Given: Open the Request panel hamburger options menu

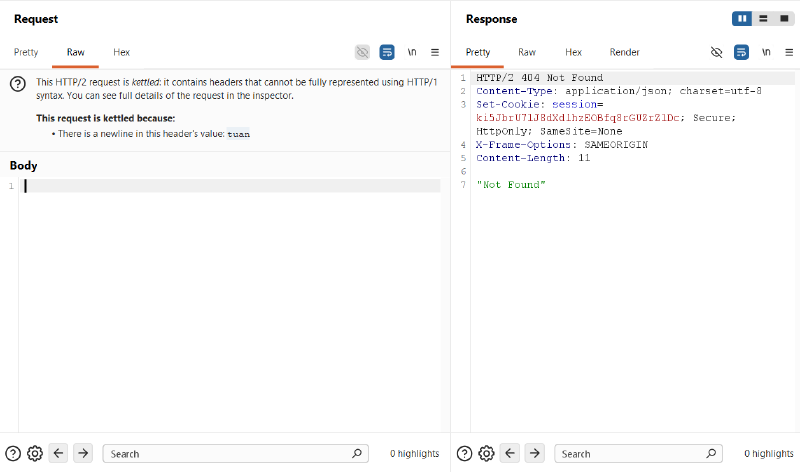Looking at the screenshot, I should [x=435, y=52].
